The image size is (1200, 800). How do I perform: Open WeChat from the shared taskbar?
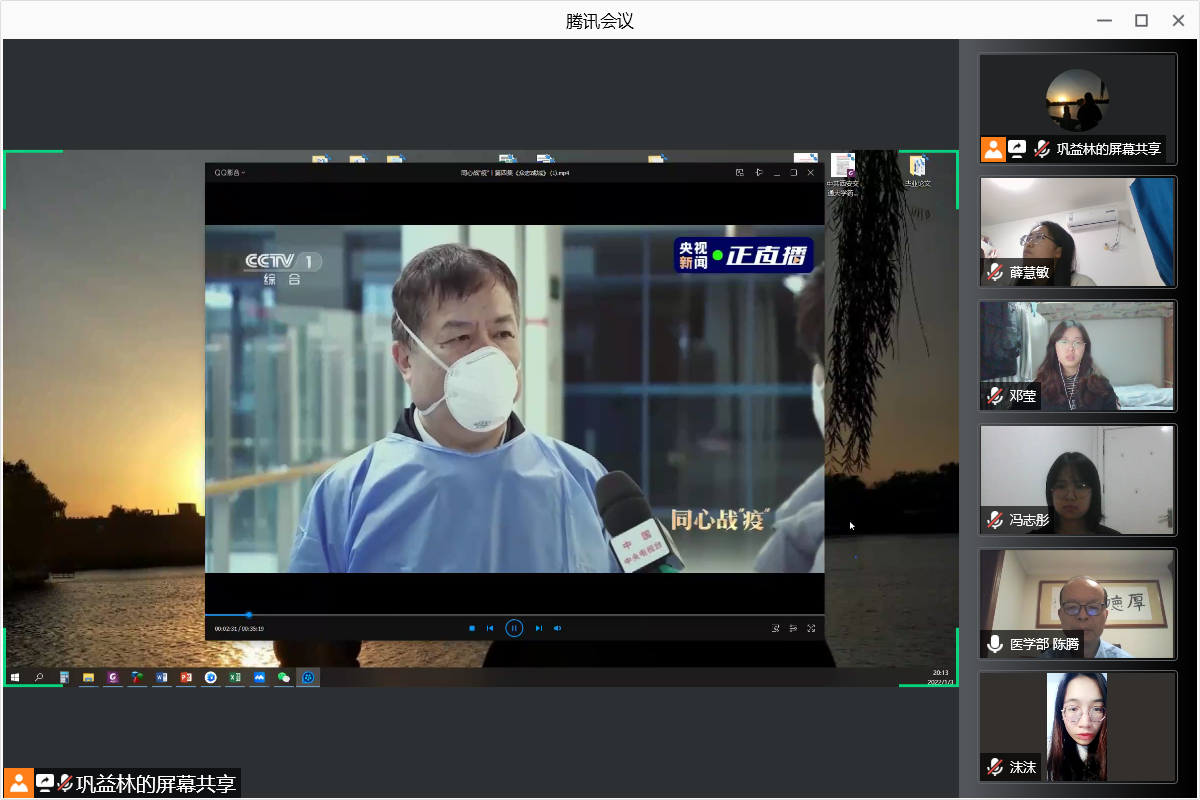point(284,677)
